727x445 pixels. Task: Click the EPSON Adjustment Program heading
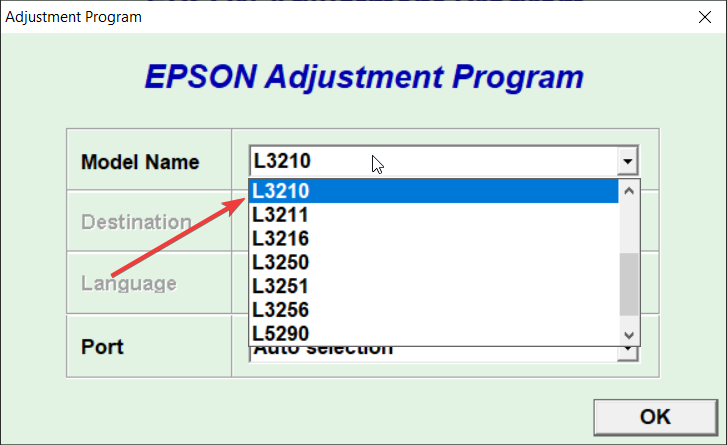(364, 76)
